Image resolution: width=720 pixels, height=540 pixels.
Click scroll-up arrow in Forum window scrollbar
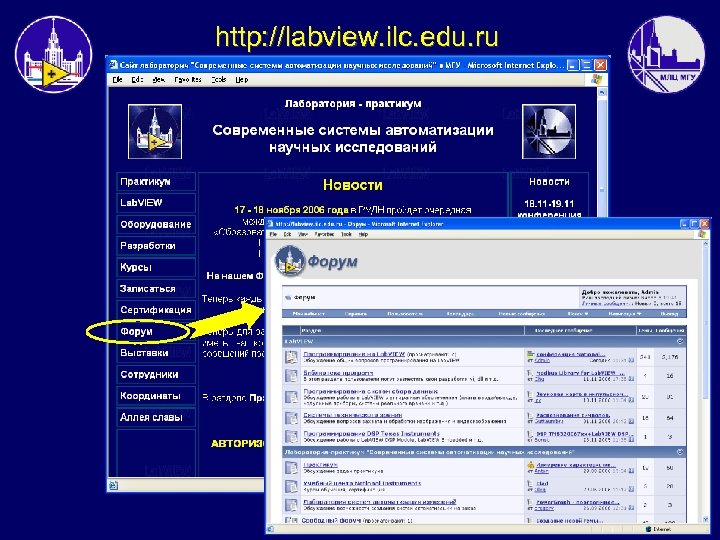coord(706,243)
